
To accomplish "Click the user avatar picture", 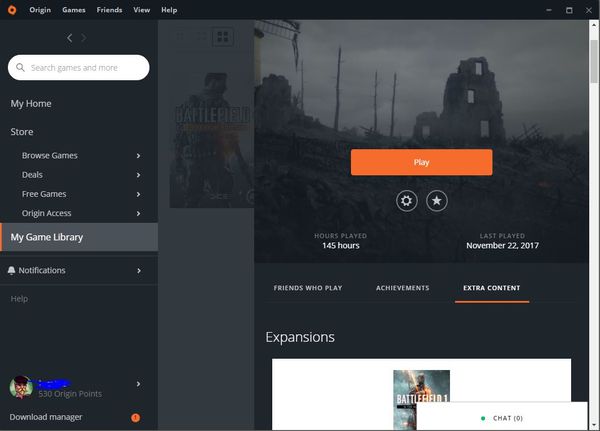I will coord(21,387).
